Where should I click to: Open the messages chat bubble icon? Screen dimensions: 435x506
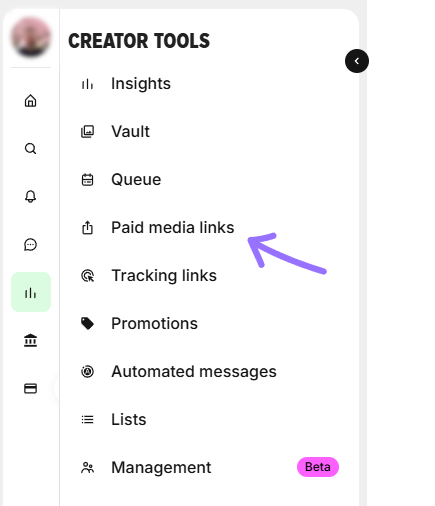tap(30, 244)
